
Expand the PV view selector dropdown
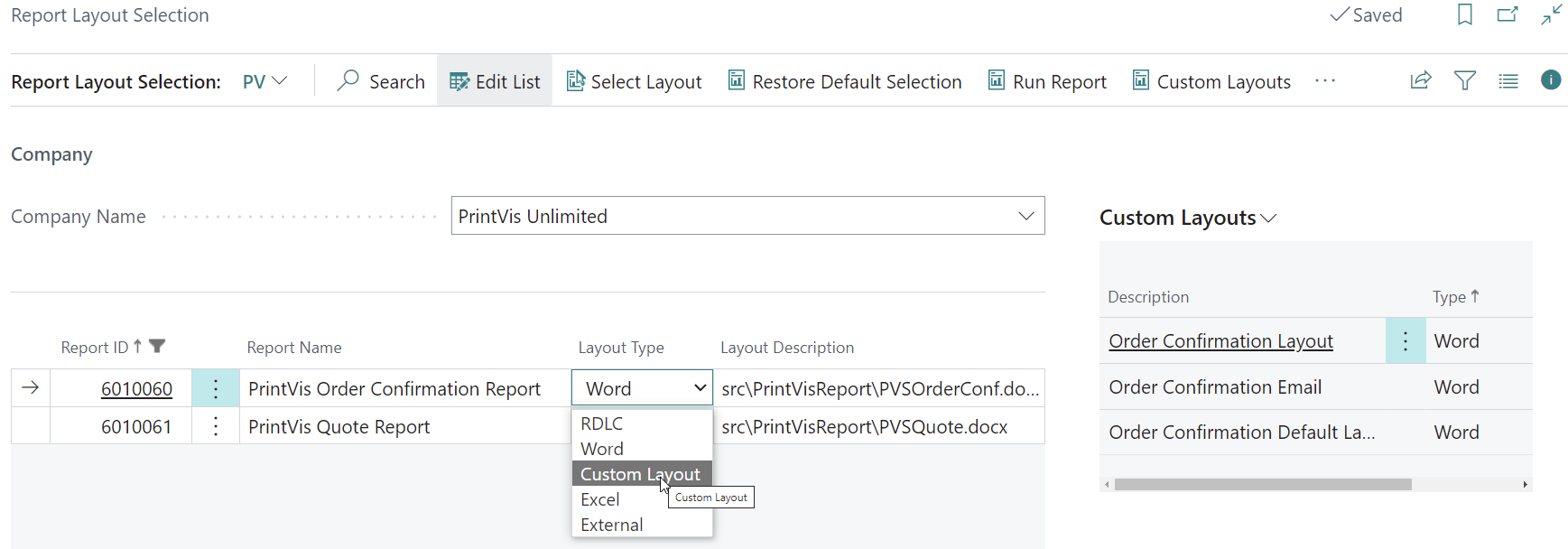pos(264,81)
